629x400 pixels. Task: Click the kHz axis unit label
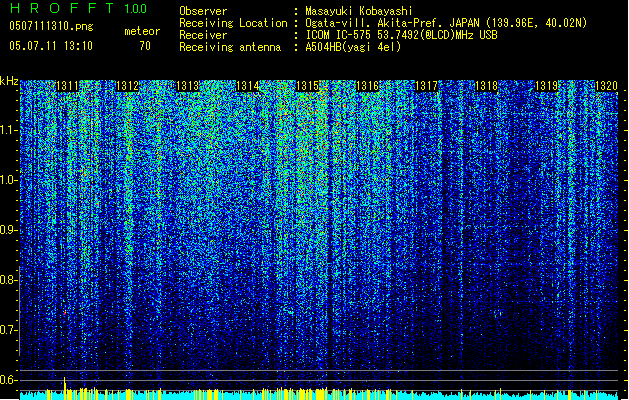click(9, 81)
